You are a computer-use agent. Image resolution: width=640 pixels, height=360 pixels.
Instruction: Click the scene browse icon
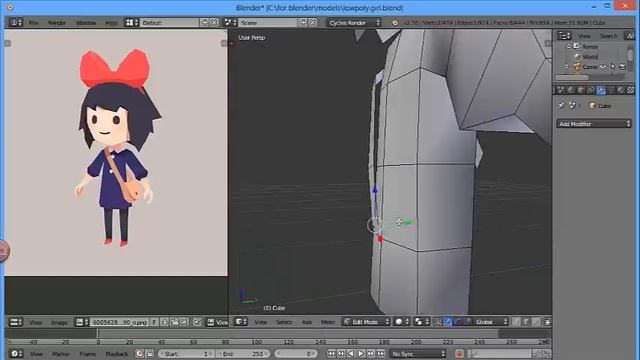click(231, 22)
